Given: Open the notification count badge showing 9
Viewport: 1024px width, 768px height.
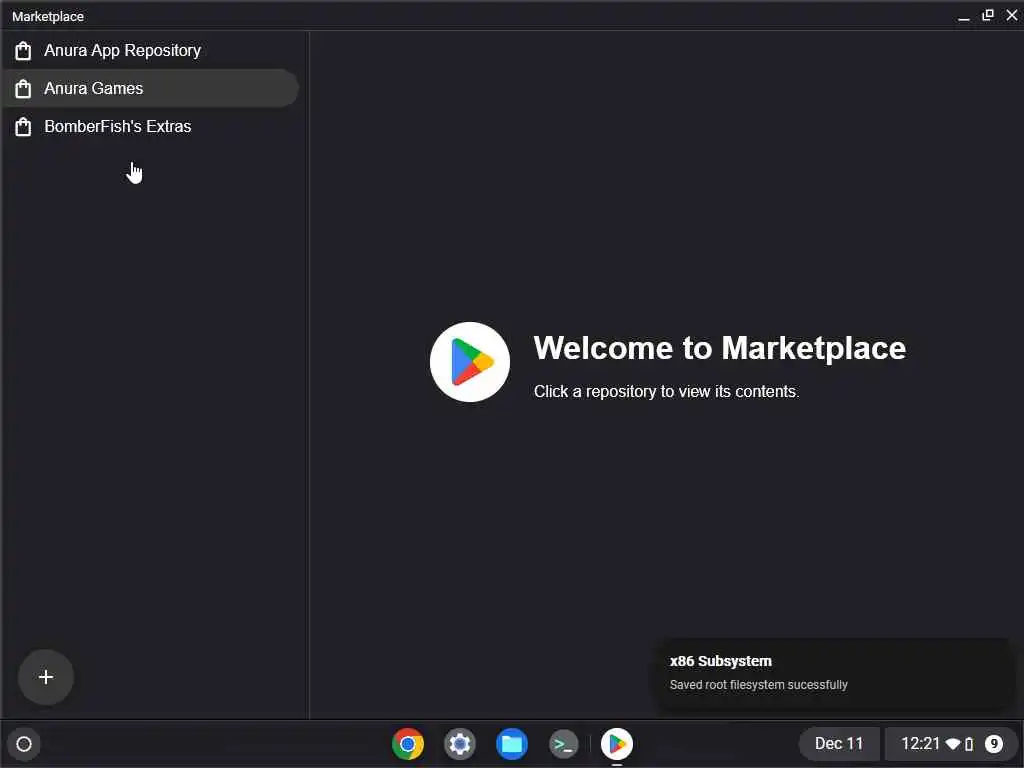Looking at the screenshot, I should coord(994,744).
